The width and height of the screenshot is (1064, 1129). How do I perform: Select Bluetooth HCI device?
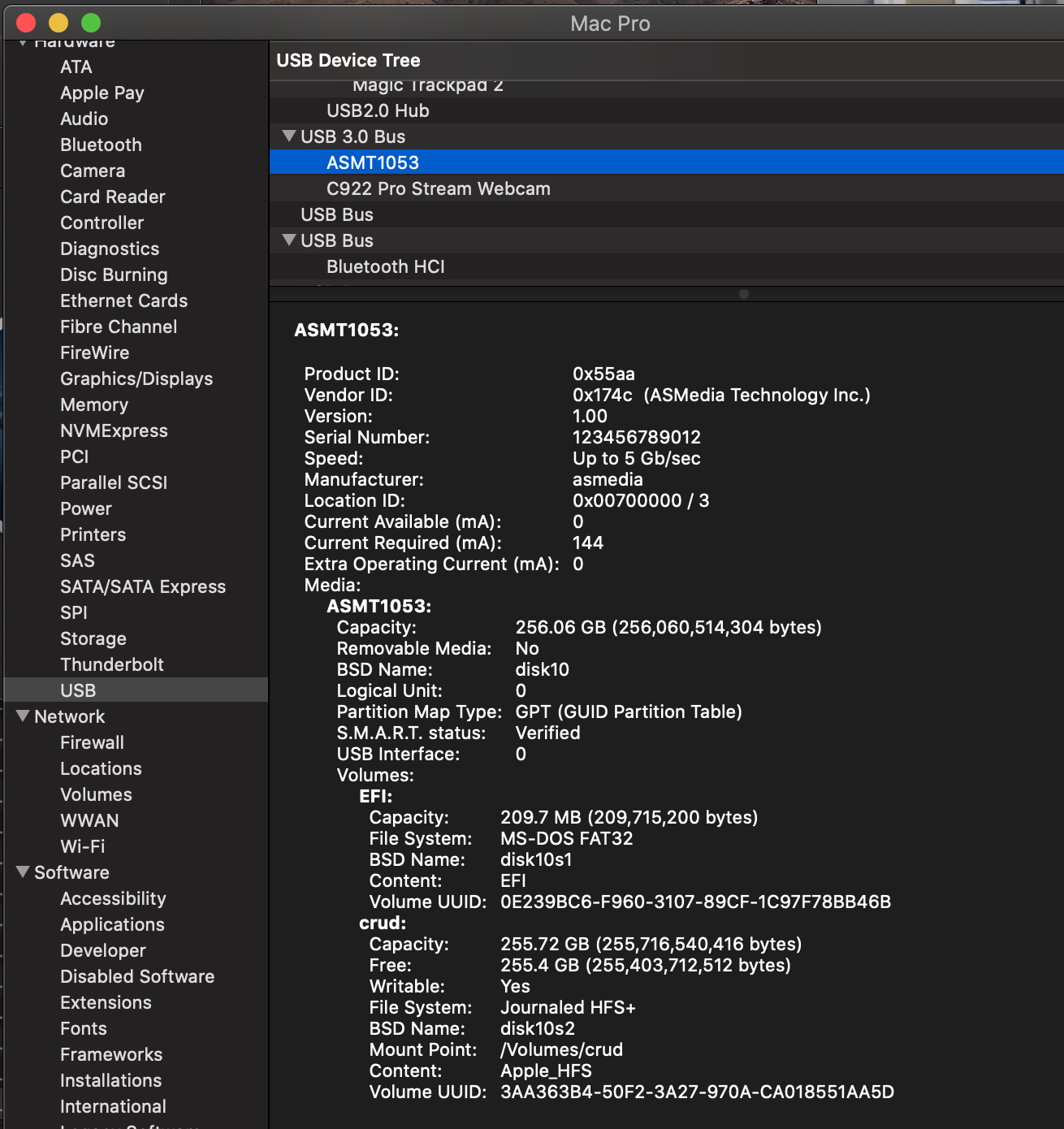coord(666,266)
